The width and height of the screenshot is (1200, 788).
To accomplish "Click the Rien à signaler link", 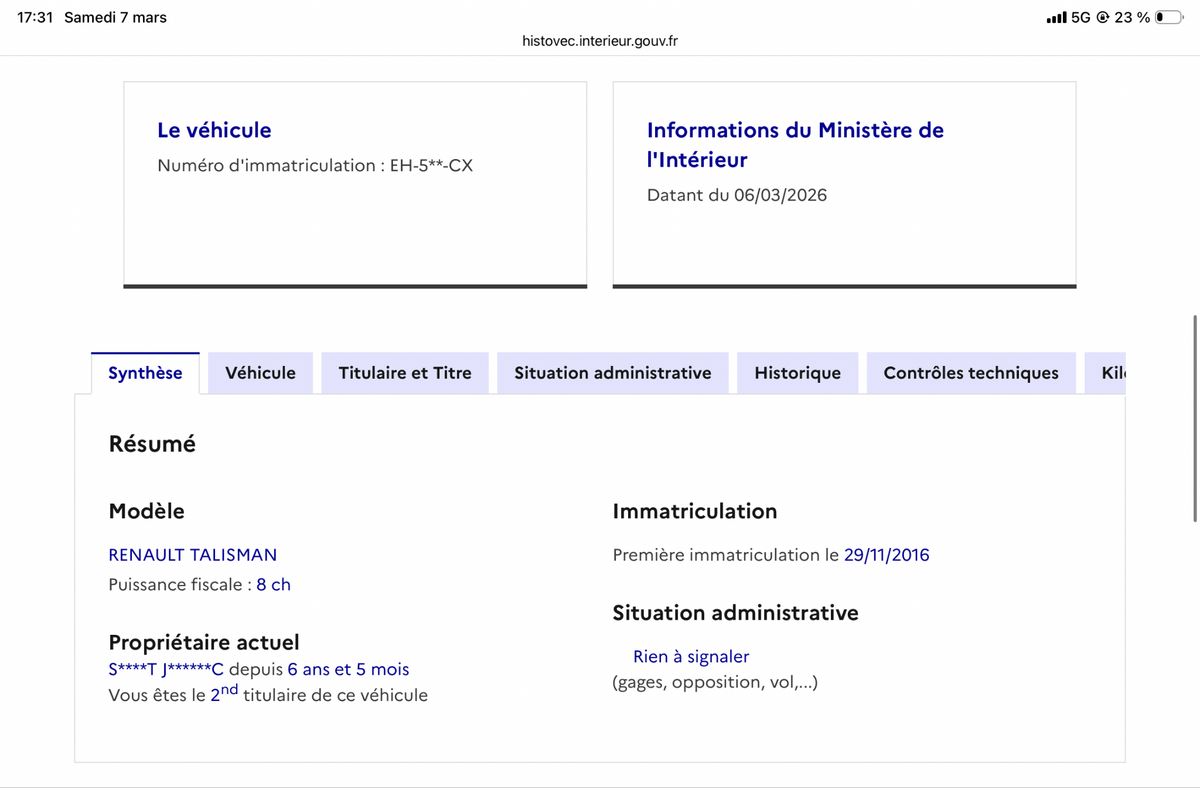I will 691,656.
